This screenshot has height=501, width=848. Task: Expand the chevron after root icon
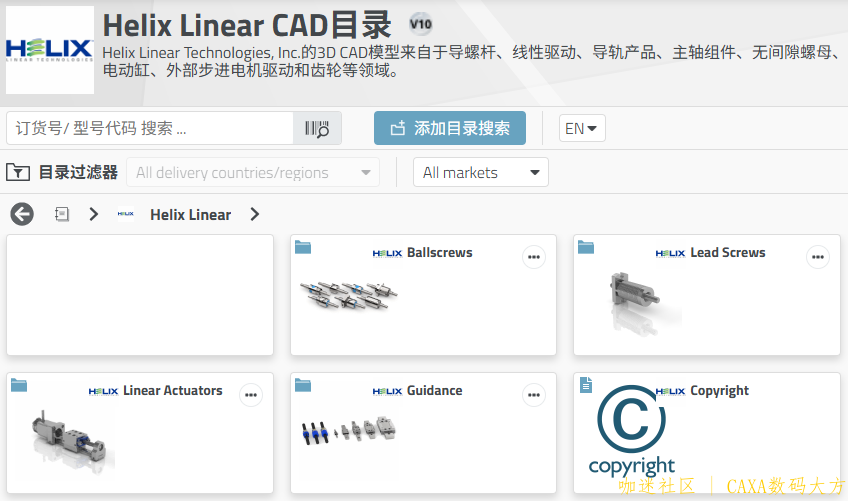pos(94,214)
